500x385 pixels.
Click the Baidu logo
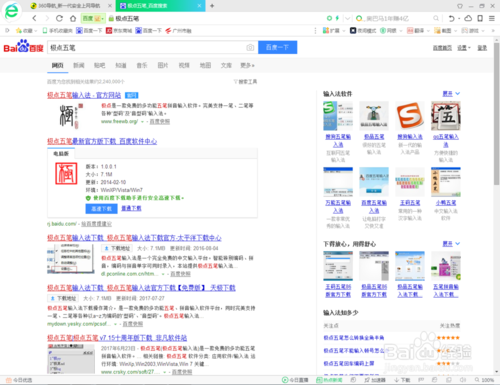pyautogui.click(x=23, y=47)
